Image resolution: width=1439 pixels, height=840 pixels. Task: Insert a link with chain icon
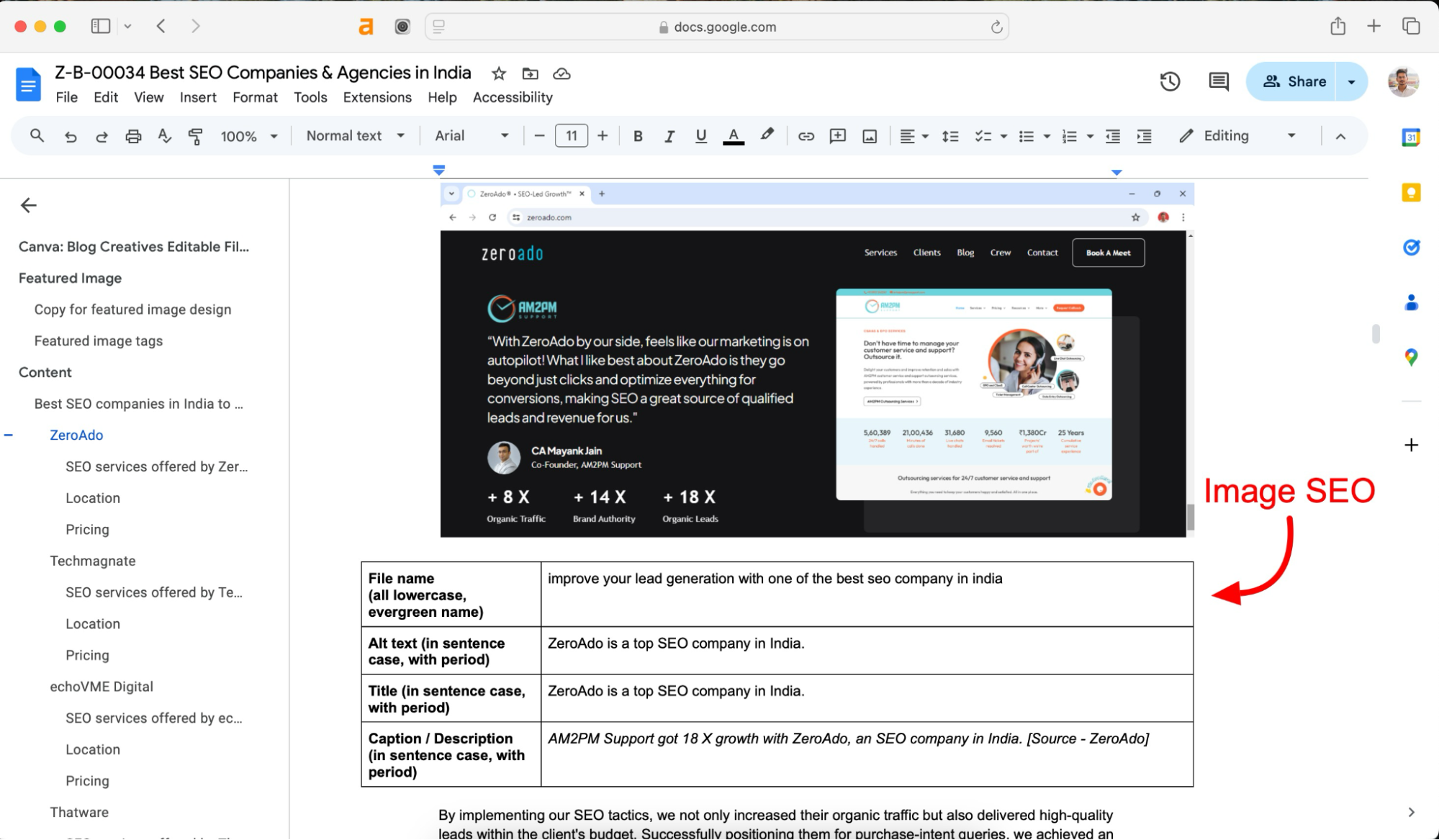[806, 136]
